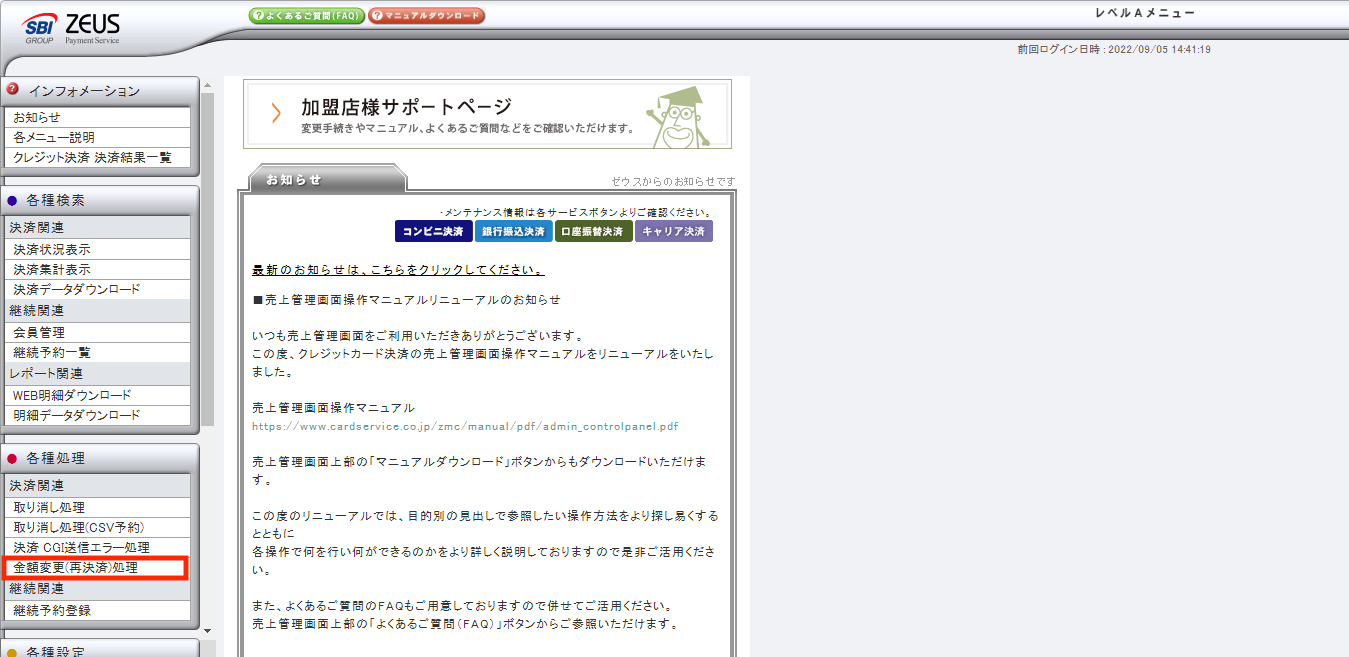Click the red dot beside 各種処理
1349x657 pixels.
click(x=13, y=459)
